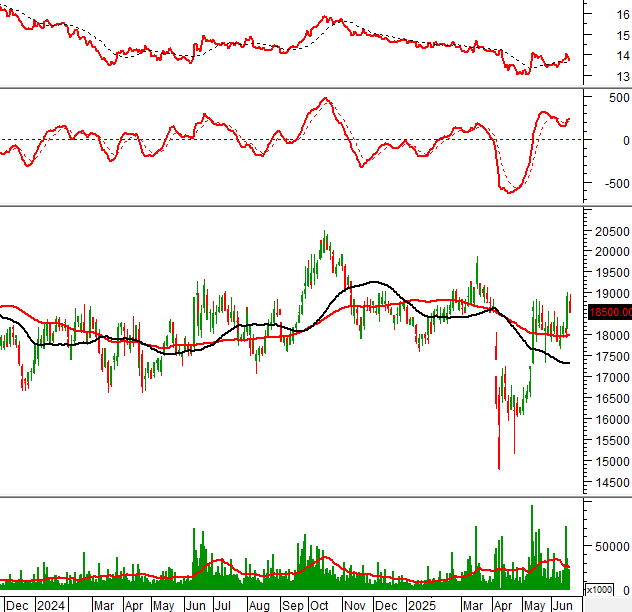The height and width of the screenshot is (612, 632).
Task: Click the 2024 year label on time axis
Action: coord(51,606)
